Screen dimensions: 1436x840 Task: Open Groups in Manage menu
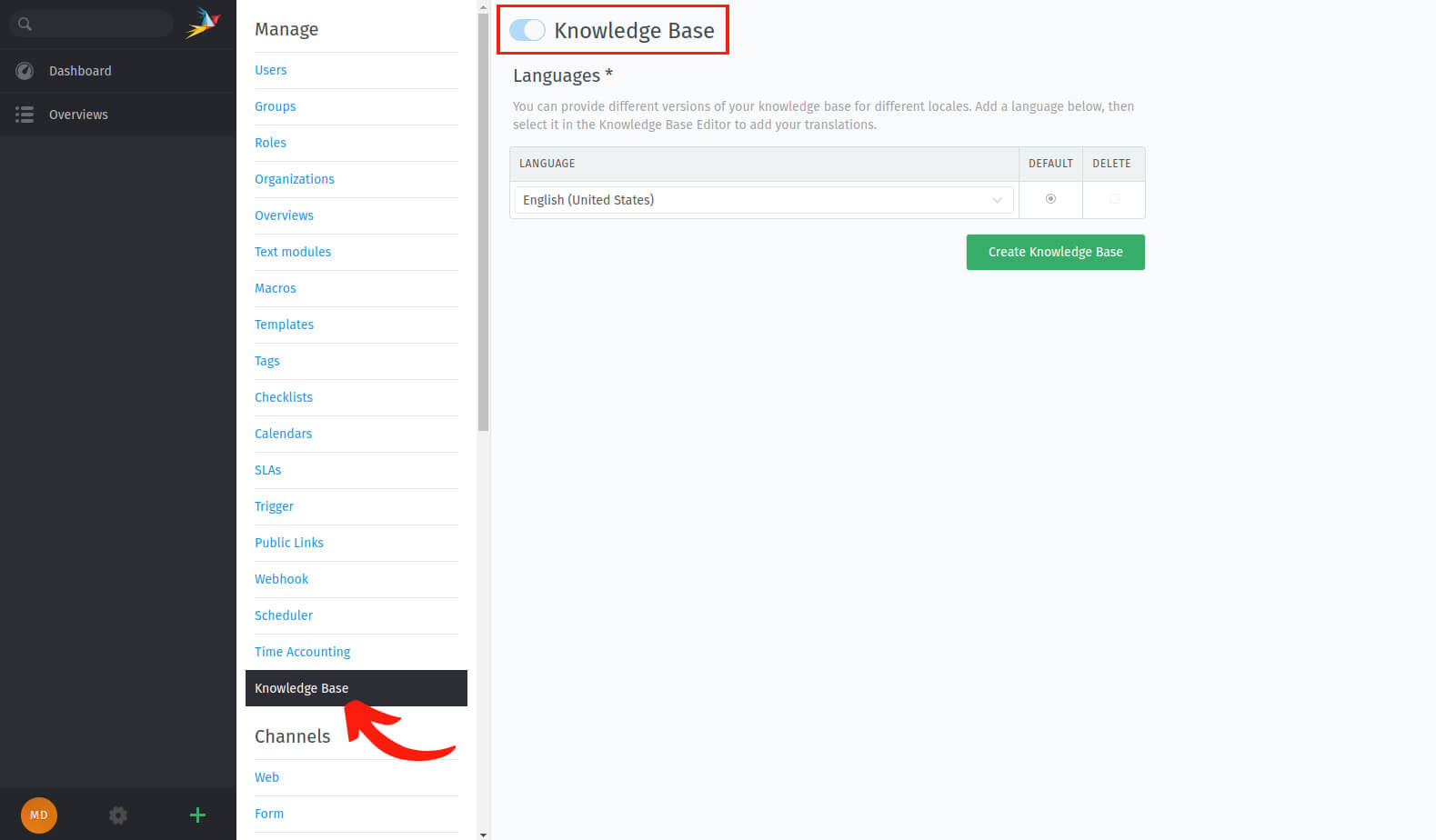[x=275, y=106]
